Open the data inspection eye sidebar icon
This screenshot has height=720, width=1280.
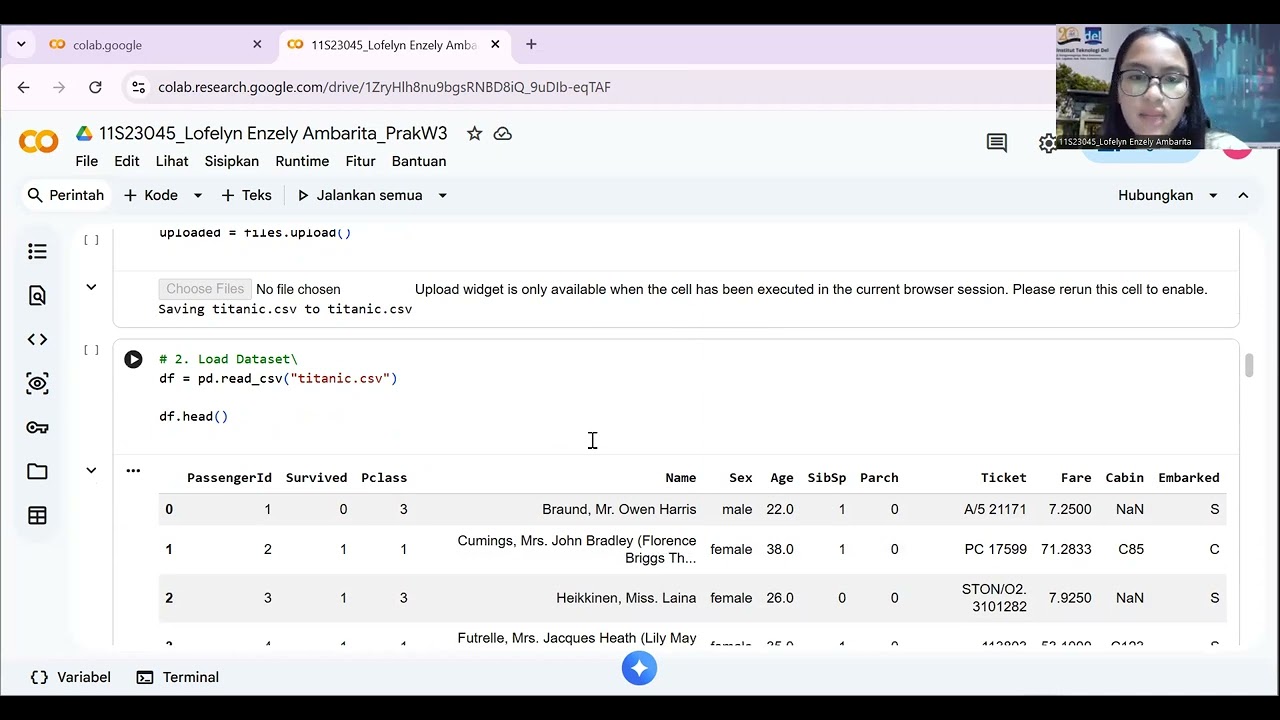point(37,383)
